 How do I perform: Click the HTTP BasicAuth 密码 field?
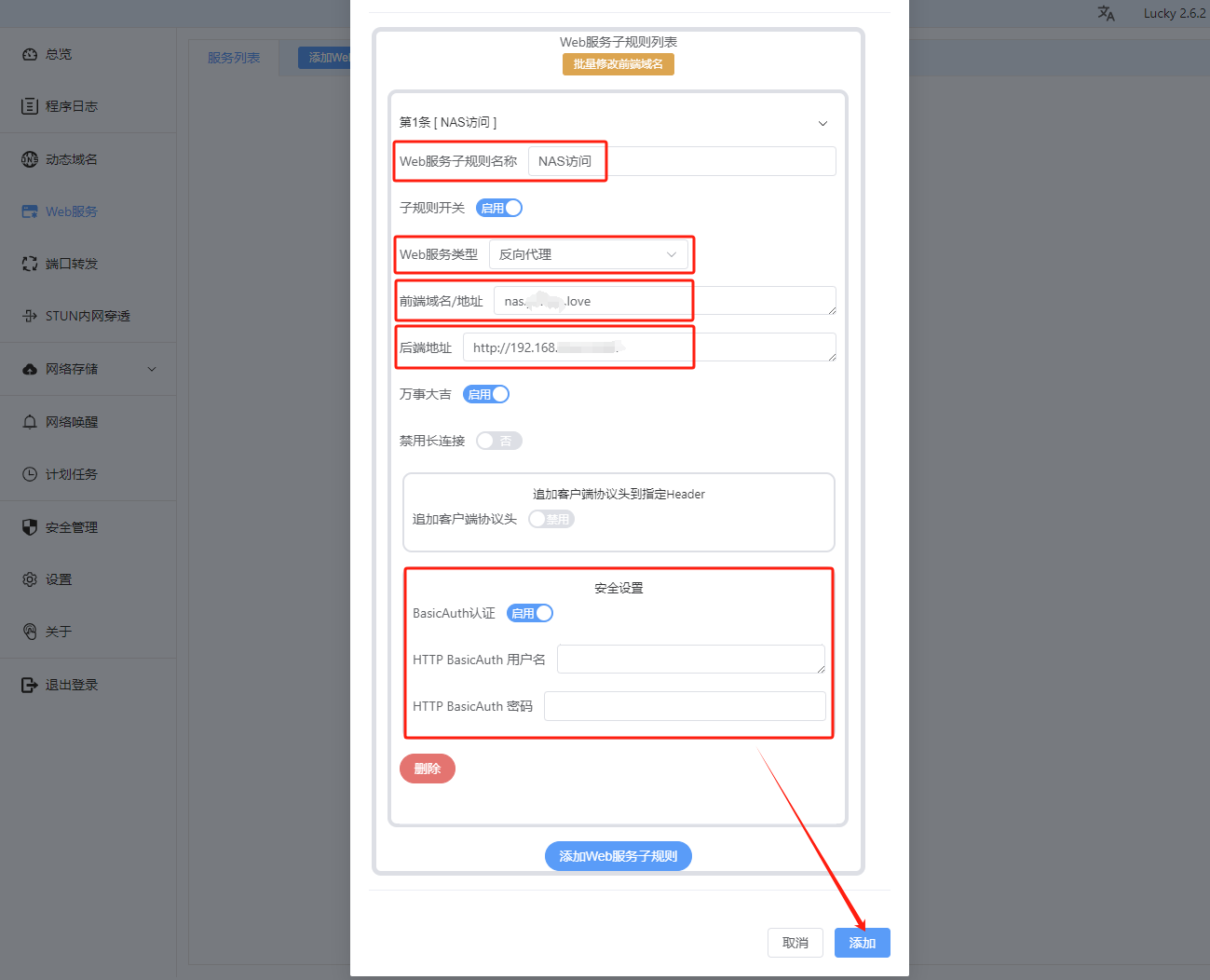point(685,706)
